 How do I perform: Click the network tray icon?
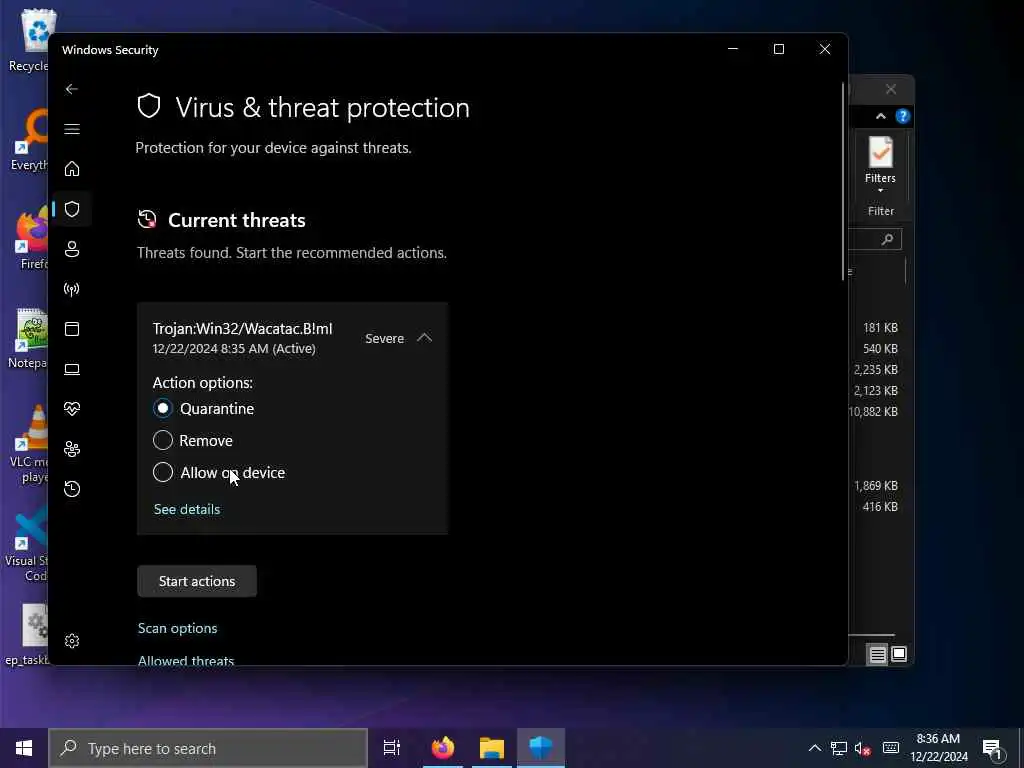click(839, 748)
